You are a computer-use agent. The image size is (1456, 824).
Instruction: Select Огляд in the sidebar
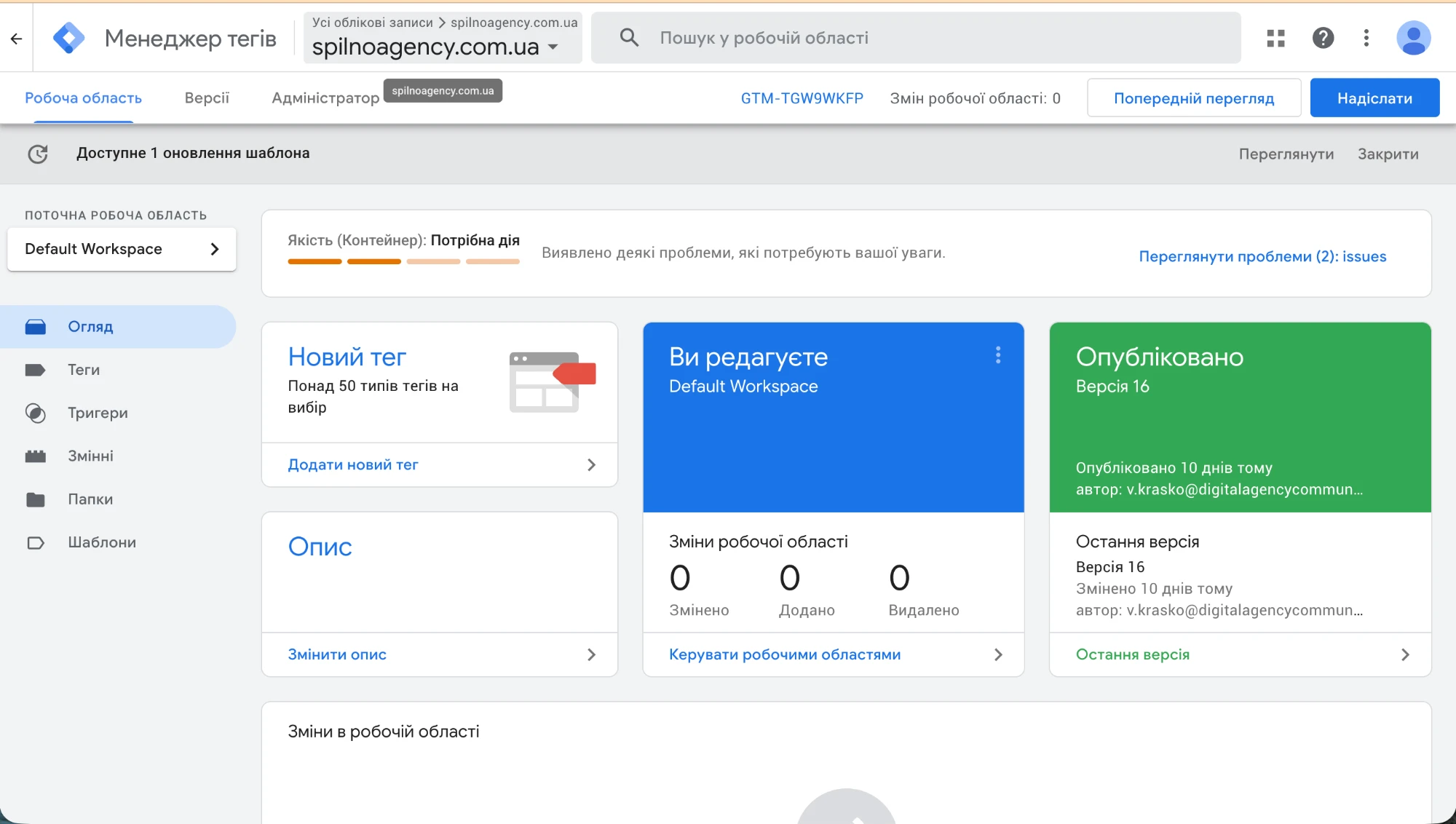[118, 327]
